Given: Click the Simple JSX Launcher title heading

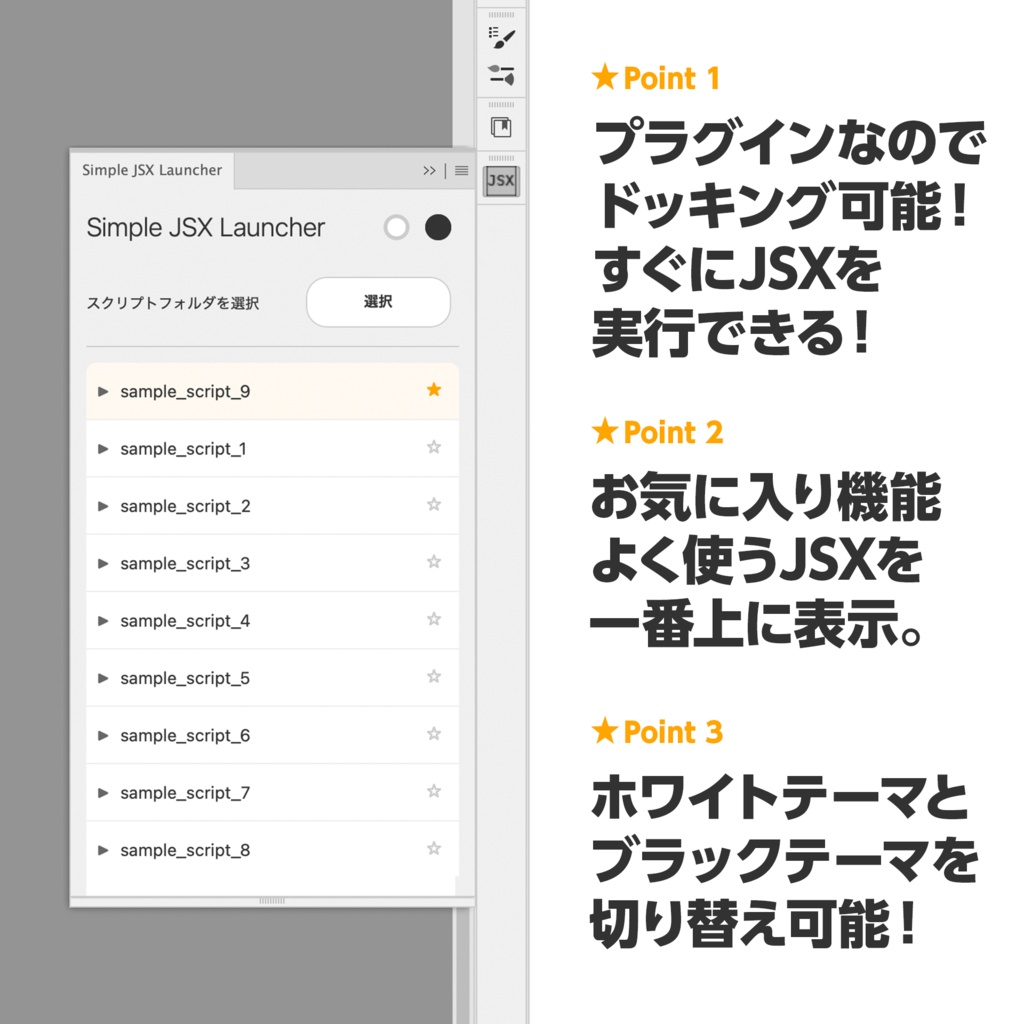Looking at the screenshot, I should click(204, 228).
